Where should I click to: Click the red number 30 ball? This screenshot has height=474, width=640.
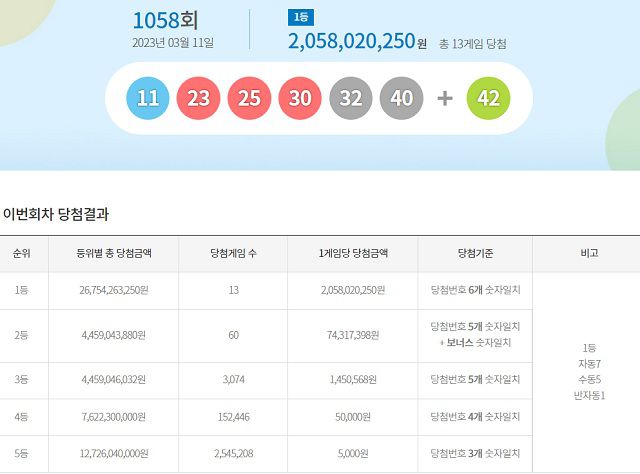[x=301, y=99]
